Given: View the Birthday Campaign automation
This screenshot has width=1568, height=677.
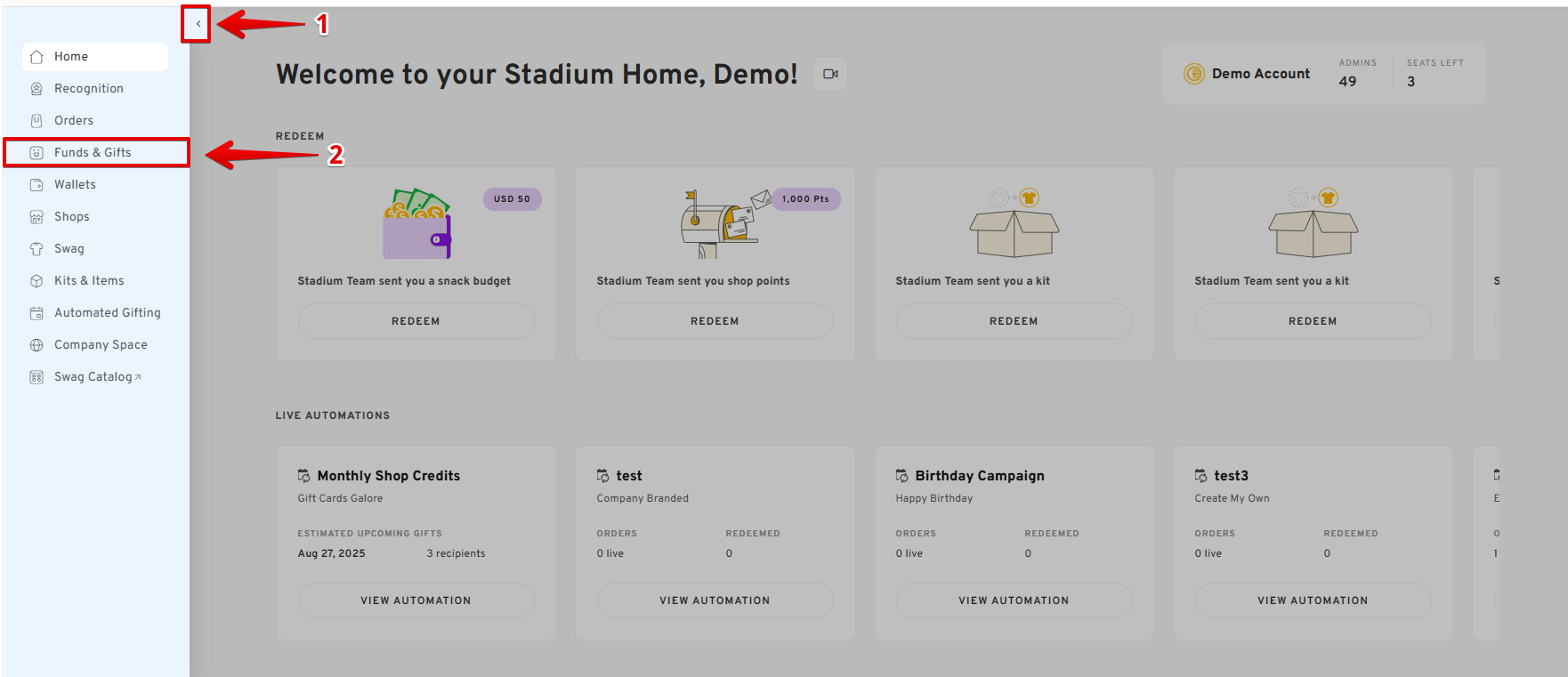Looking at the screenshot, I should (x=1014, y=600).
